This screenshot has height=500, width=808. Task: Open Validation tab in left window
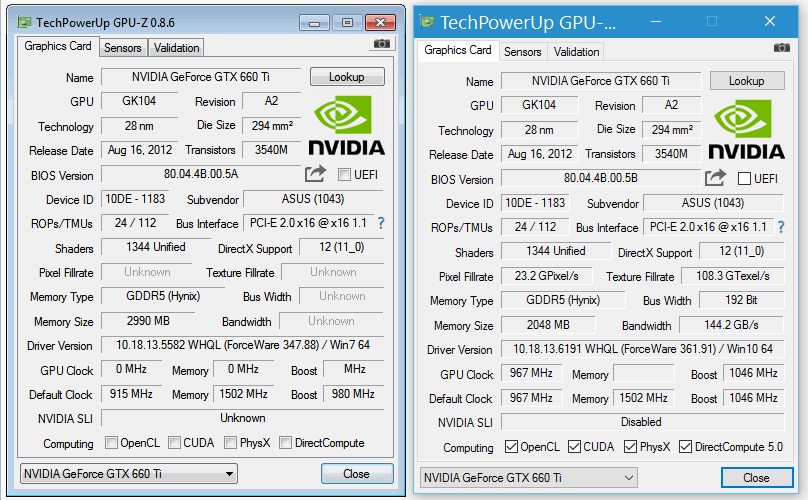[176, 48]
